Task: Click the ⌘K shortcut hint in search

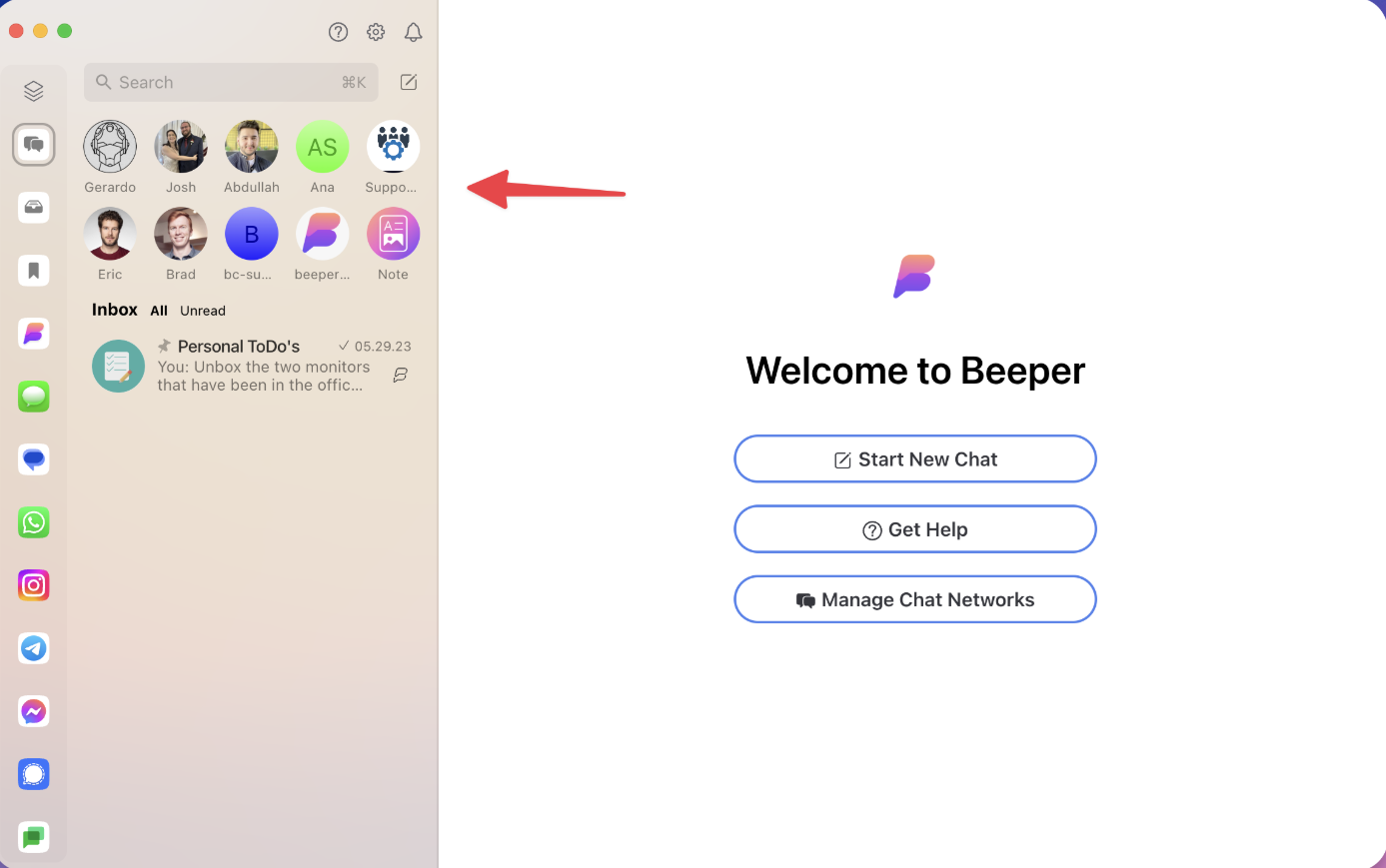Action: 354,83
